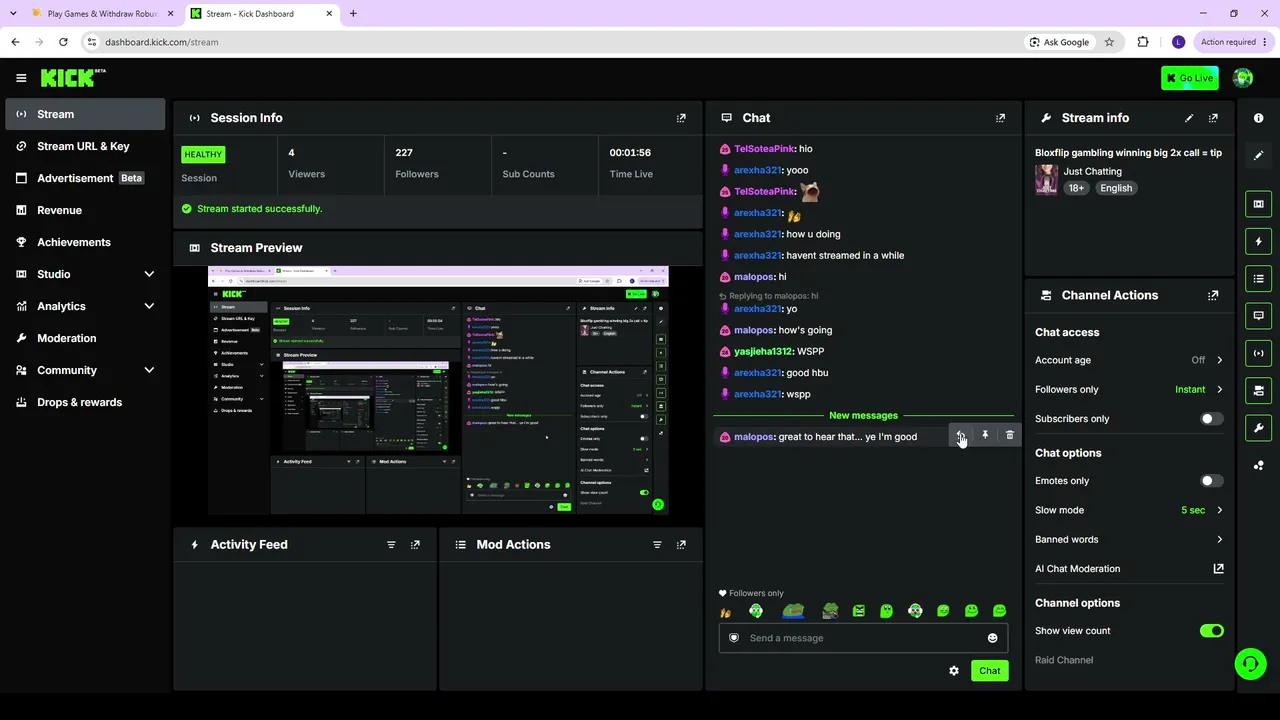The height and width of the screenshot is (720, 1280).
Task: Click the pencil icon in the right rail
Action: pyautogui.click(x=1258, y=155)
